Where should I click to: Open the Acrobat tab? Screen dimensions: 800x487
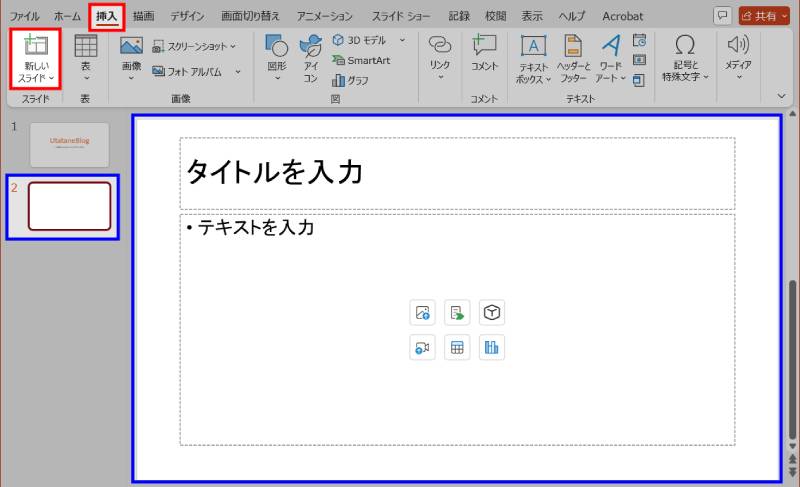click(x=622, y=16)
